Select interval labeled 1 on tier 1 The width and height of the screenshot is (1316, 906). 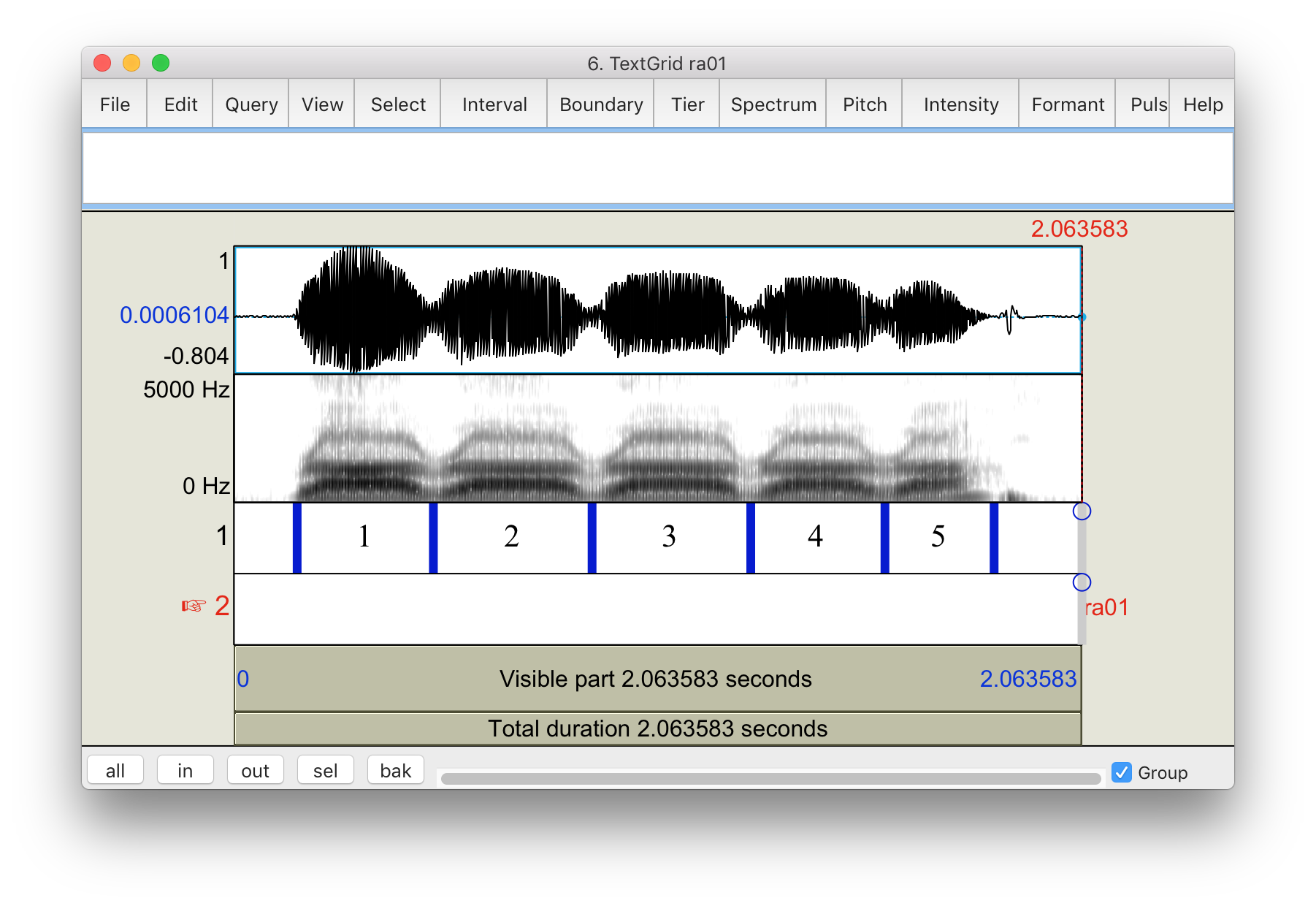[364, 537]
